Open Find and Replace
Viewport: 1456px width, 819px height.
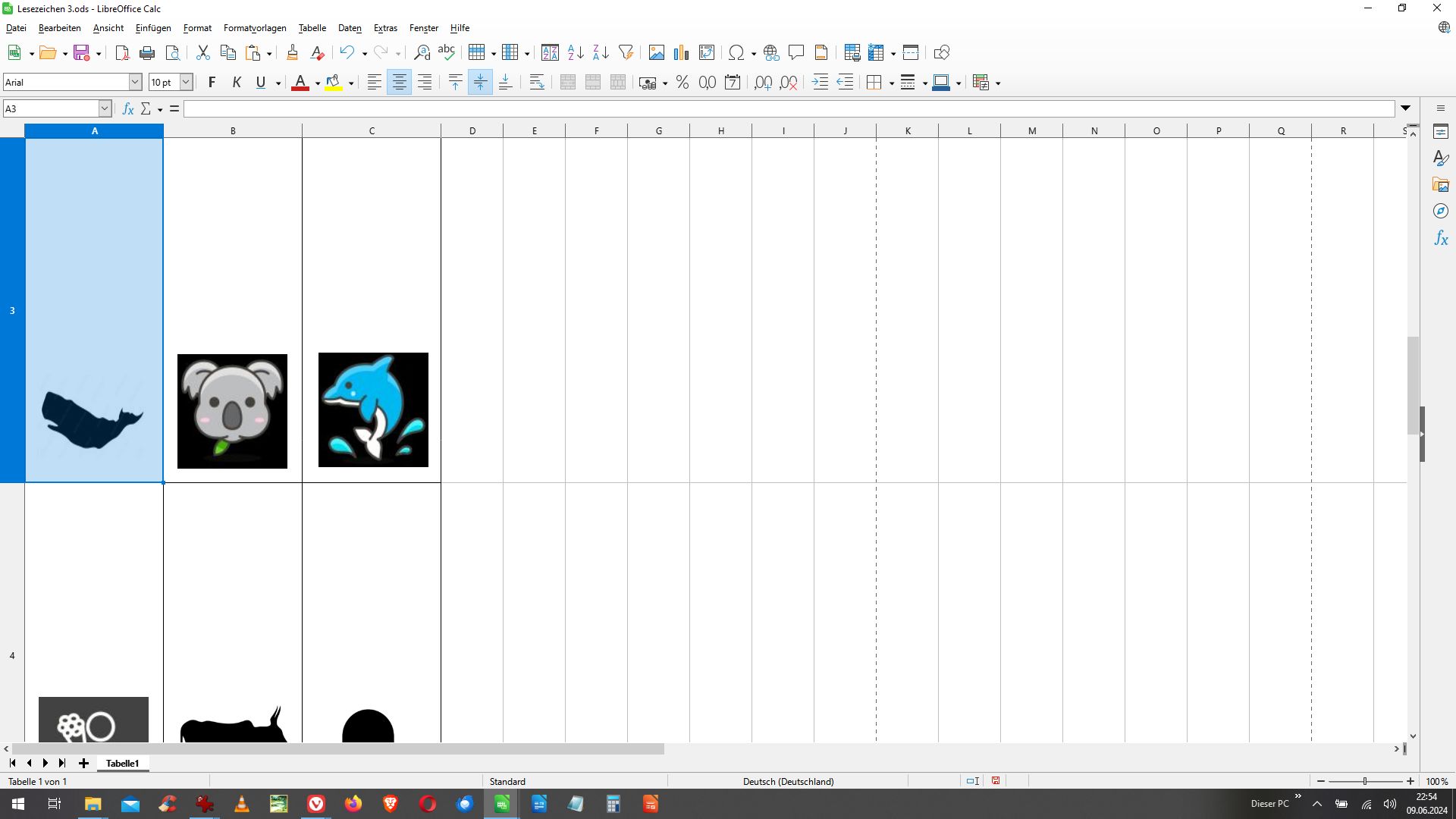pyautogui.click(x=422, y=52)
